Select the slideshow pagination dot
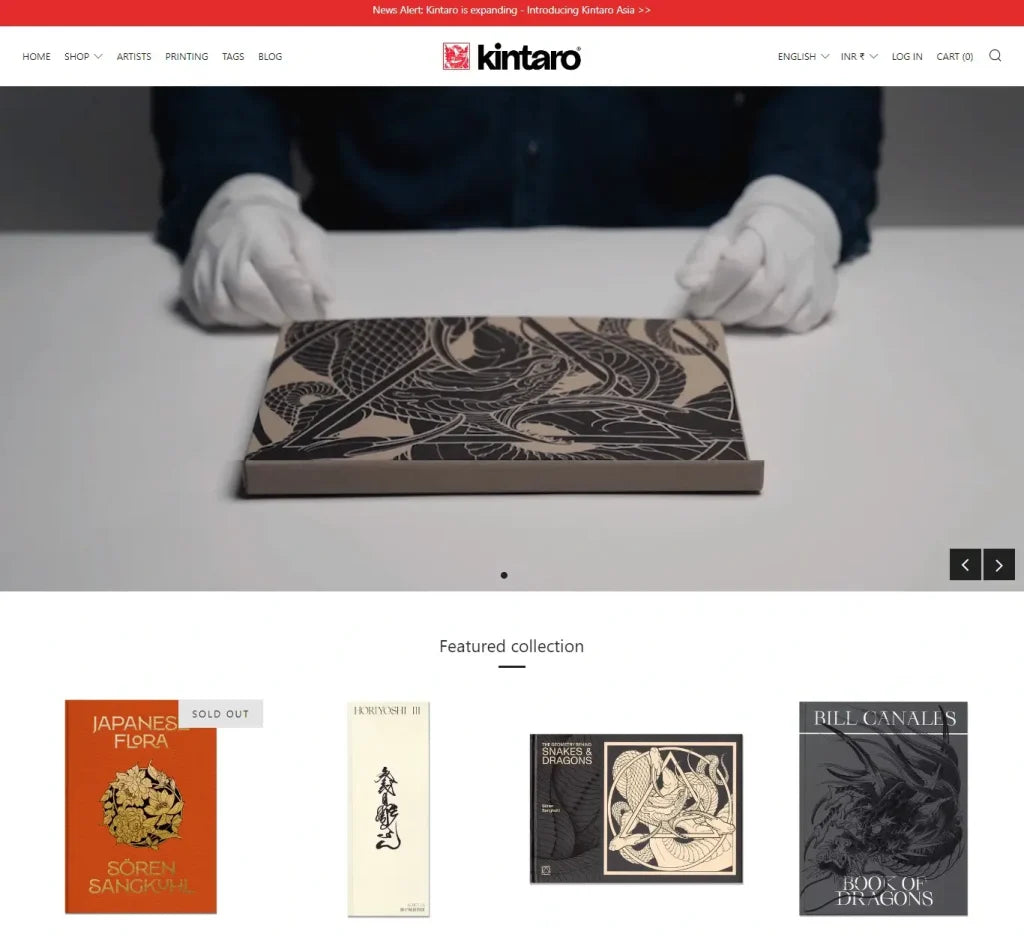 pyautogui.click(x=504, y=575)
